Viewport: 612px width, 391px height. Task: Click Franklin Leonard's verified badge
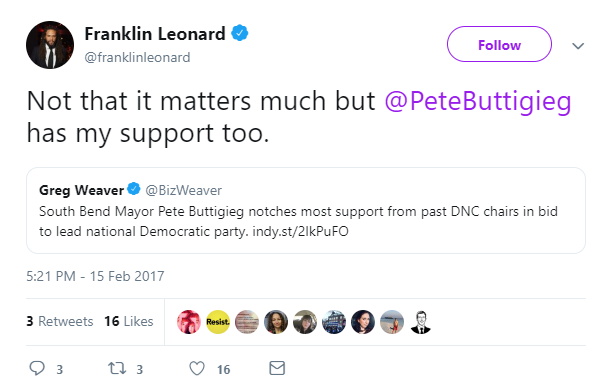[240, 33]
